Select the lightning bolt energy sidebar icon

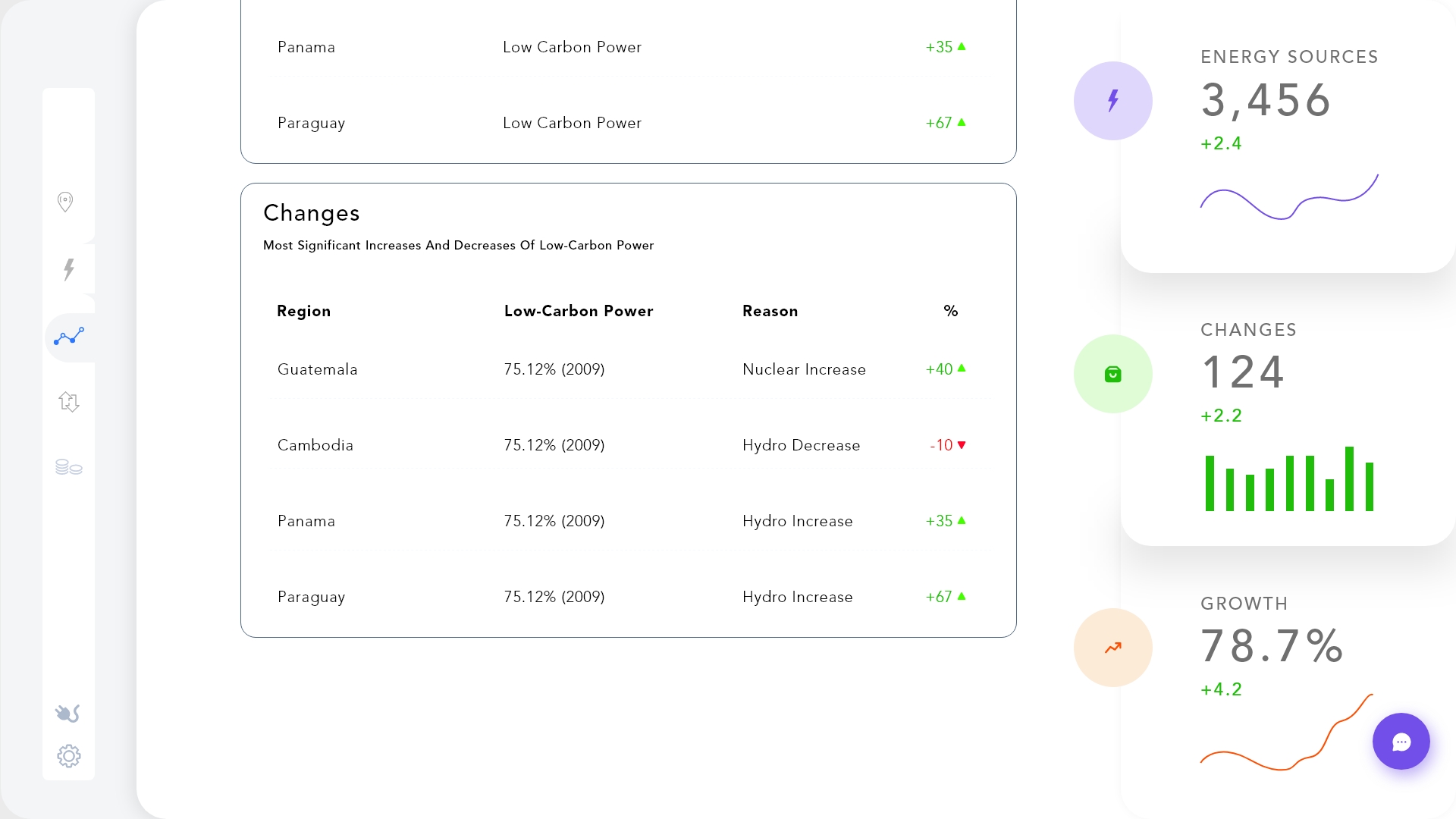[69, 268]
